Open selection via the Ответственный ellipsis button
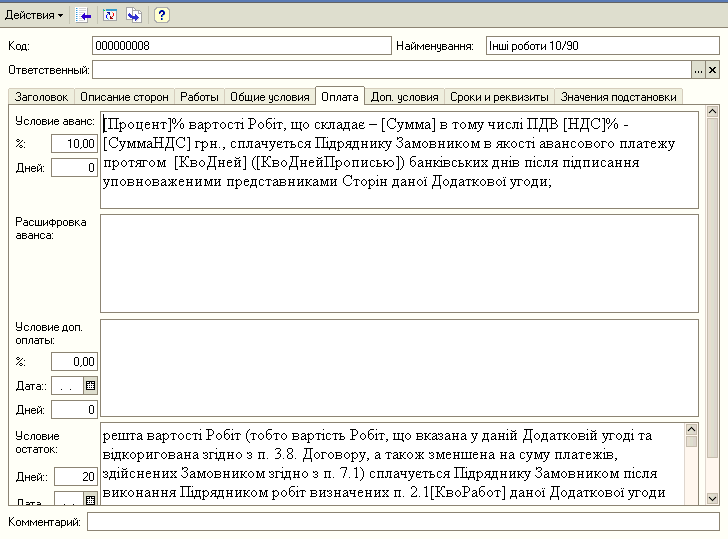 click(698, 70)
